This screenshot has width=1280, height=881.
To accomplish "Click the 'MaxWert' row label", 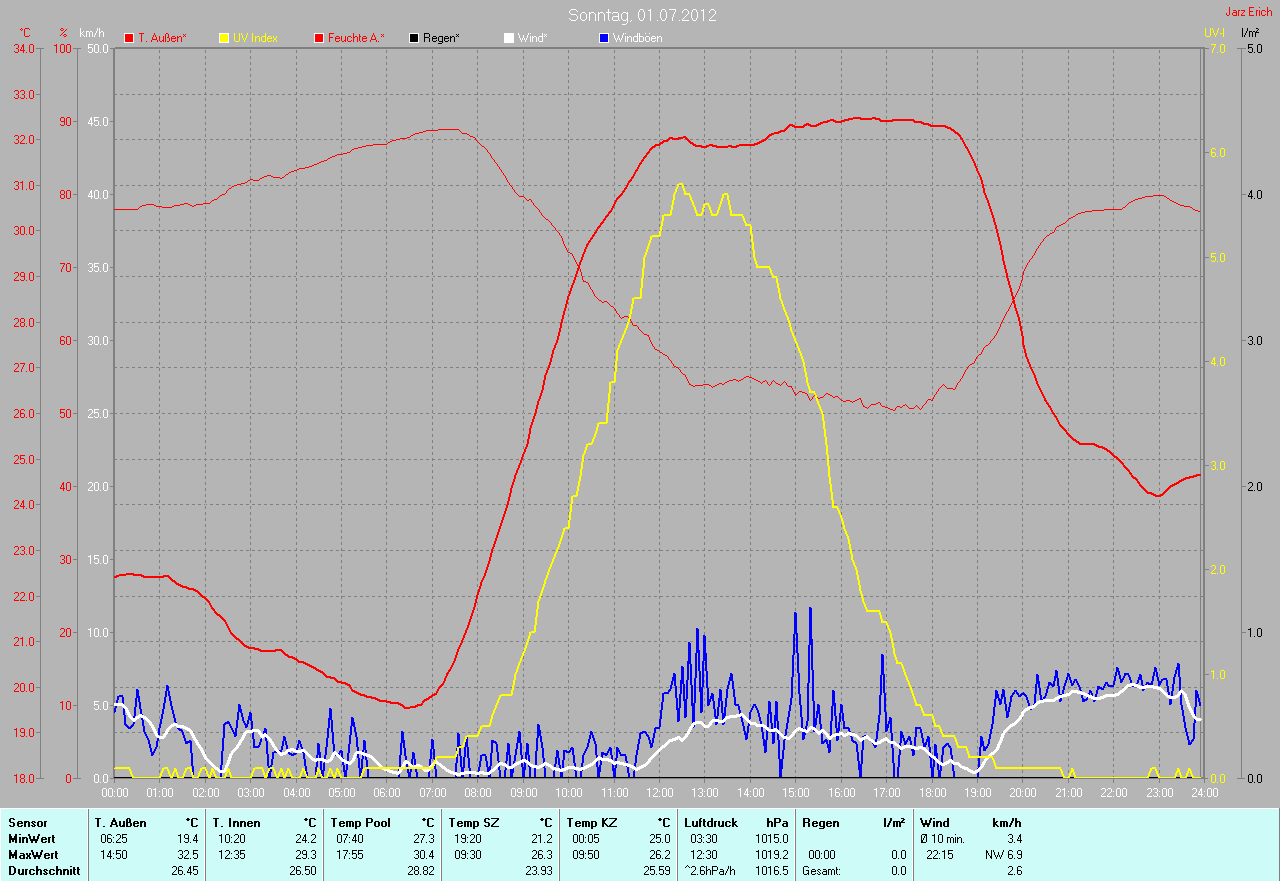I will (x=34, y=855).
